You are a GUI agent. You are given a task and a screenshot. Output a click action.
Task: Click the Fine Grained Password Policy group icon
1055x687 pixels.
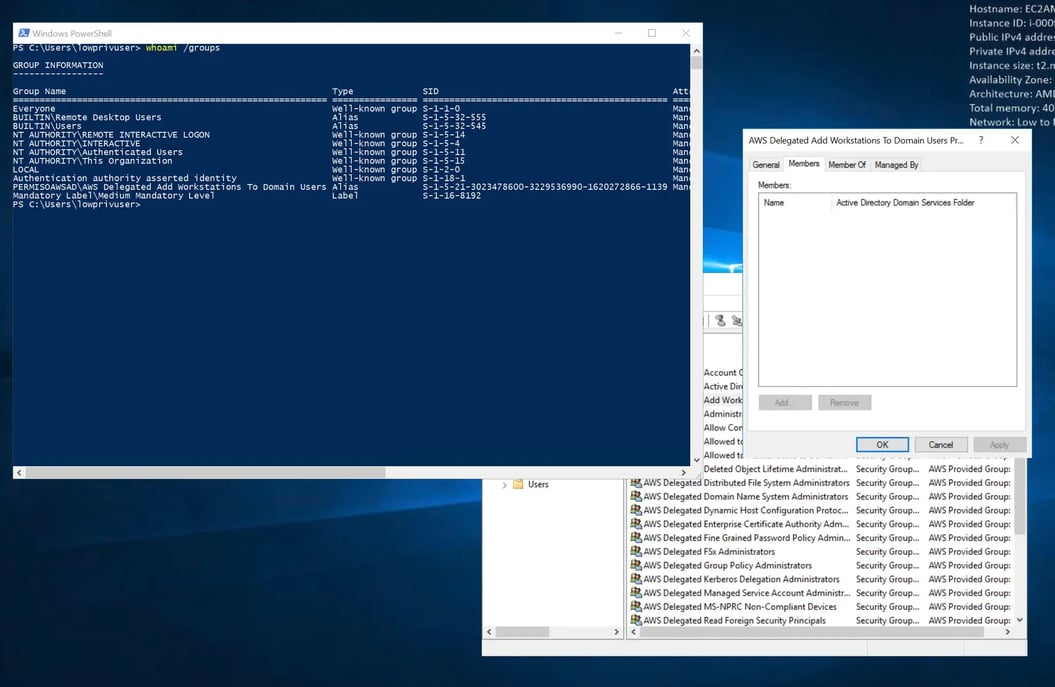pos(636,538)
